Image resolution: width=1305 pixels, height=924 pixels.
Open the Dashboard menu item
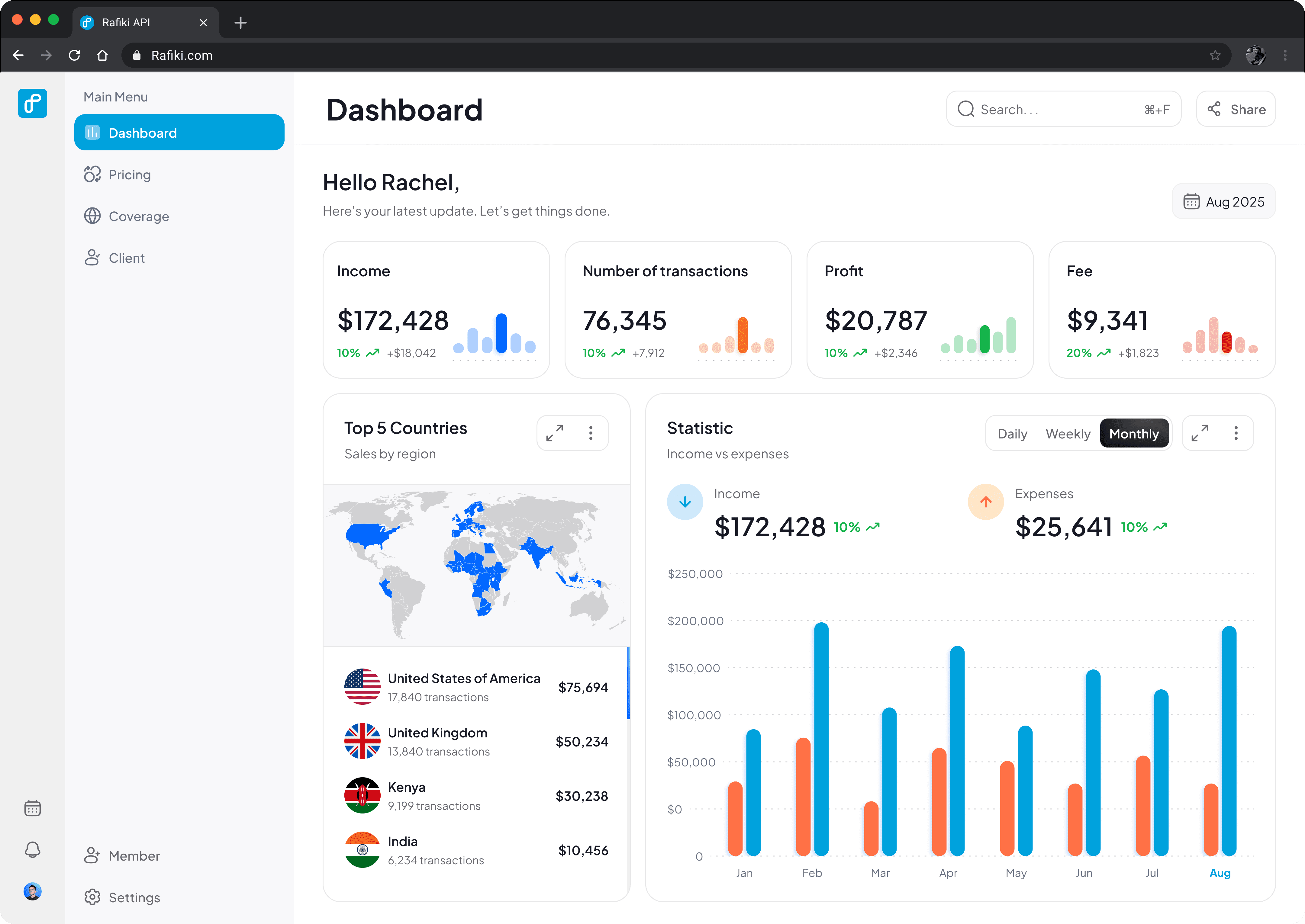pyautogui.click(x=179, y=133)
